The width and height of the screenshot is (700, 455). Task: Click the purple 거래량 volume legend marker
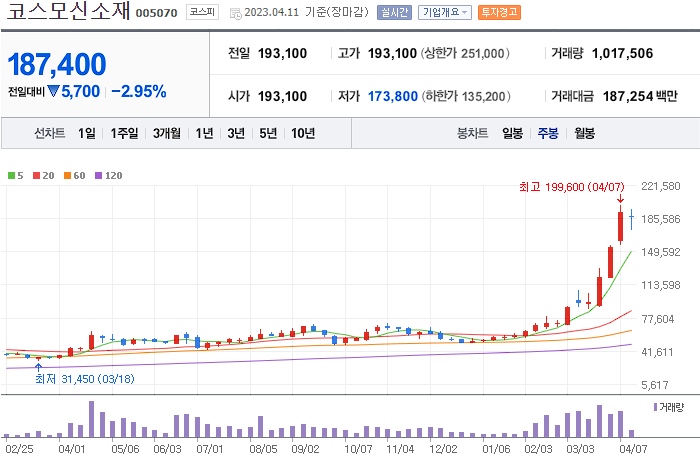click(655, 407)
